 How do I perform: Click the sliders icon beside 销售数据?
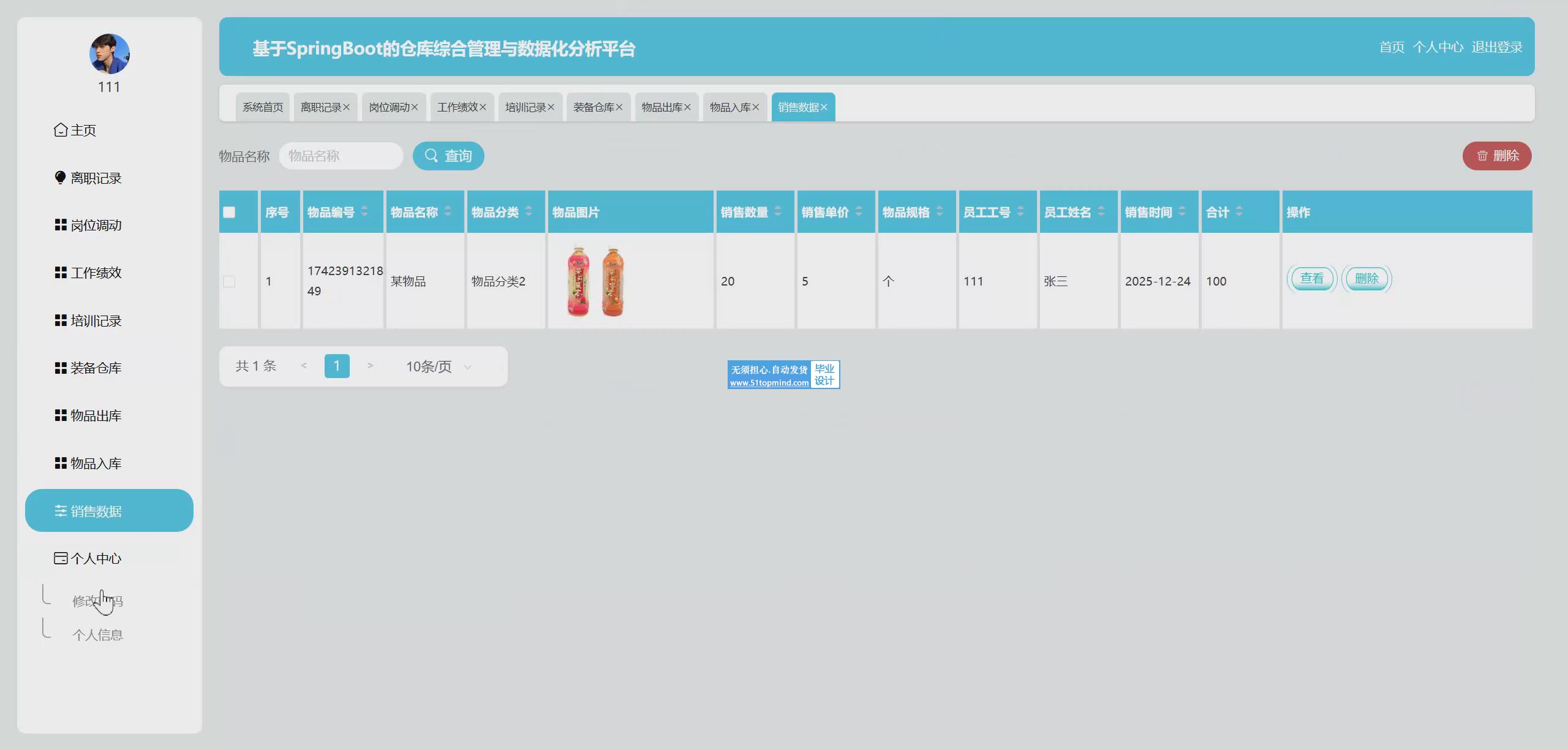pyautogui.click(x=61, y=511)
